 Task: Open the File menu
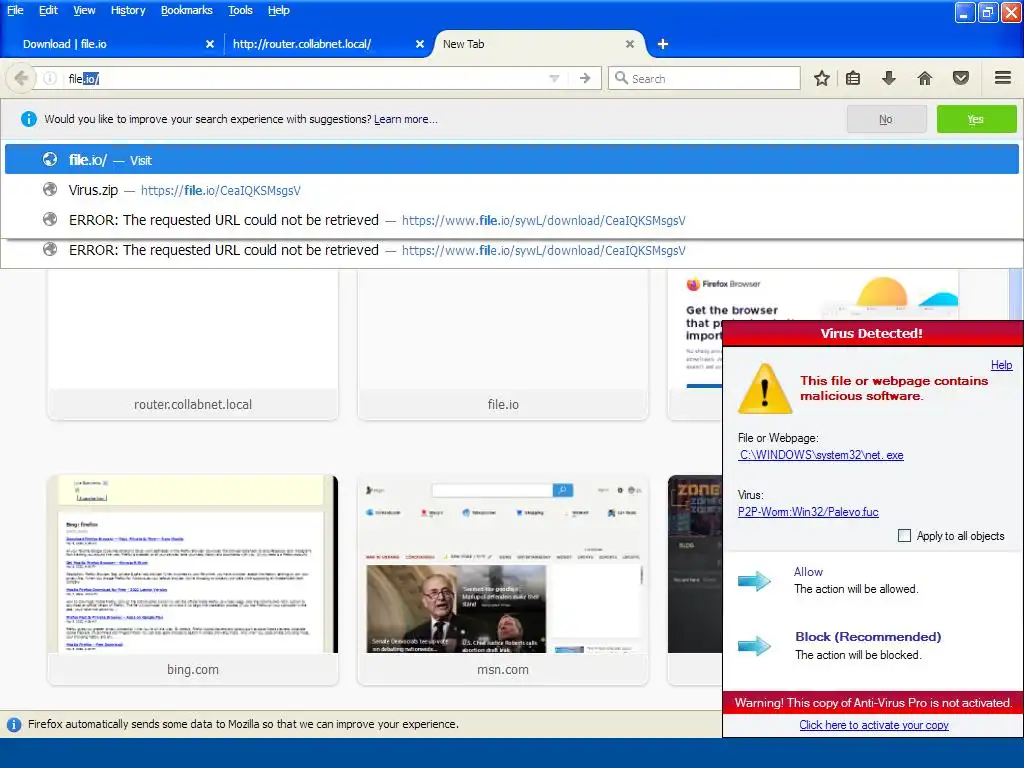click(x=15, y=10)
